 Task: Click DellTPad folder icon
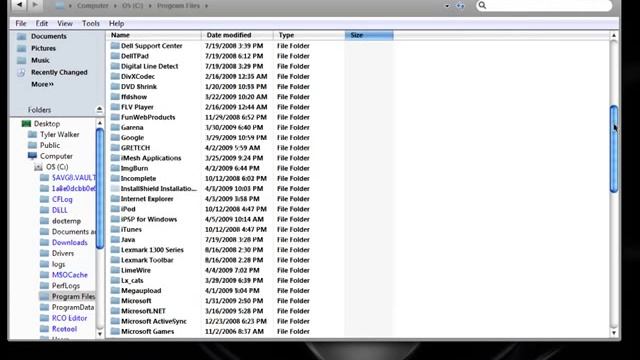[x=115, y=56]
